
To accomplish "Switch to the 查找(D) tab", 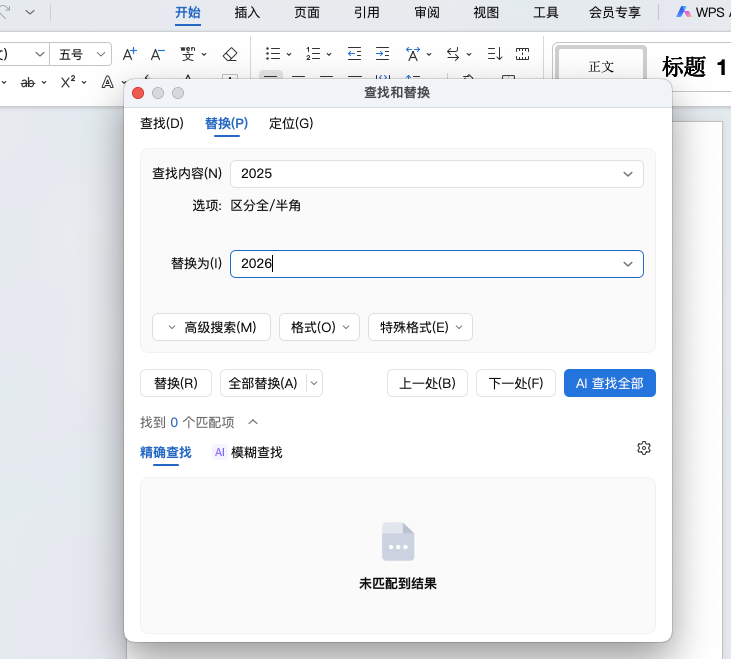I will click(162, 124).
